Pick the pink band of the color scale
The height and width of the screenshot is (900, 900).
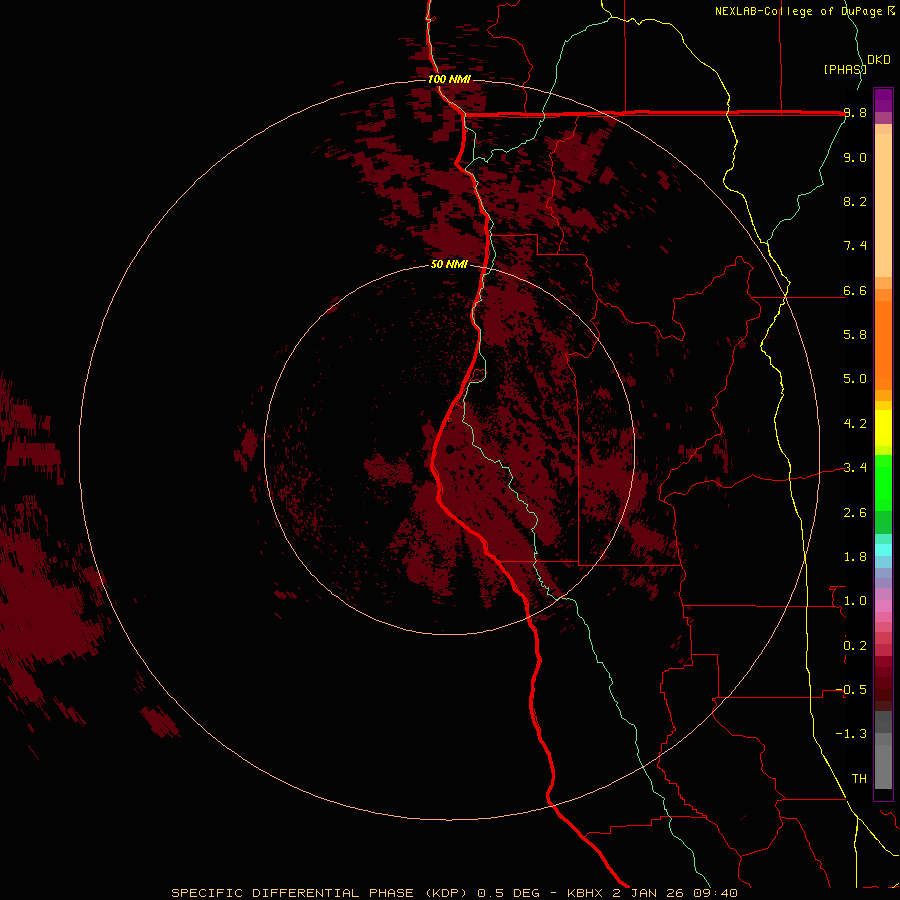883,606
